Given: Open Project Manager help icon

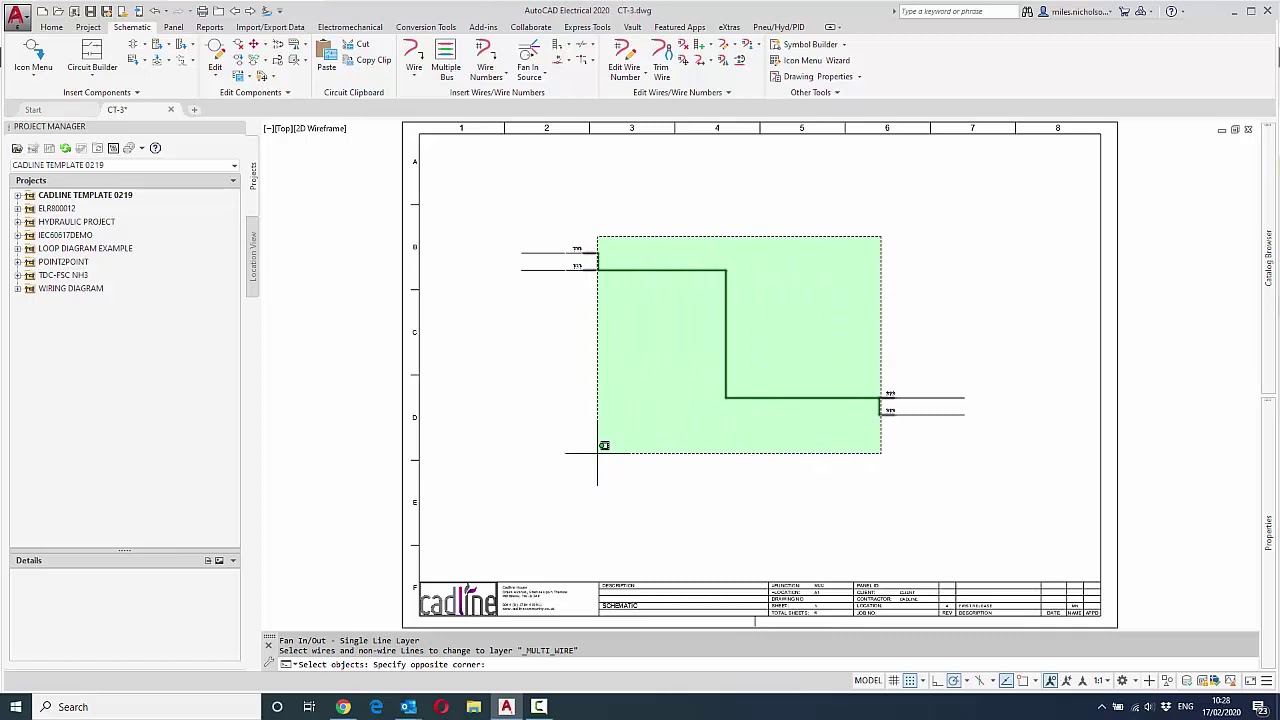Looking at the screenshot, I should (x=155, y=148).
